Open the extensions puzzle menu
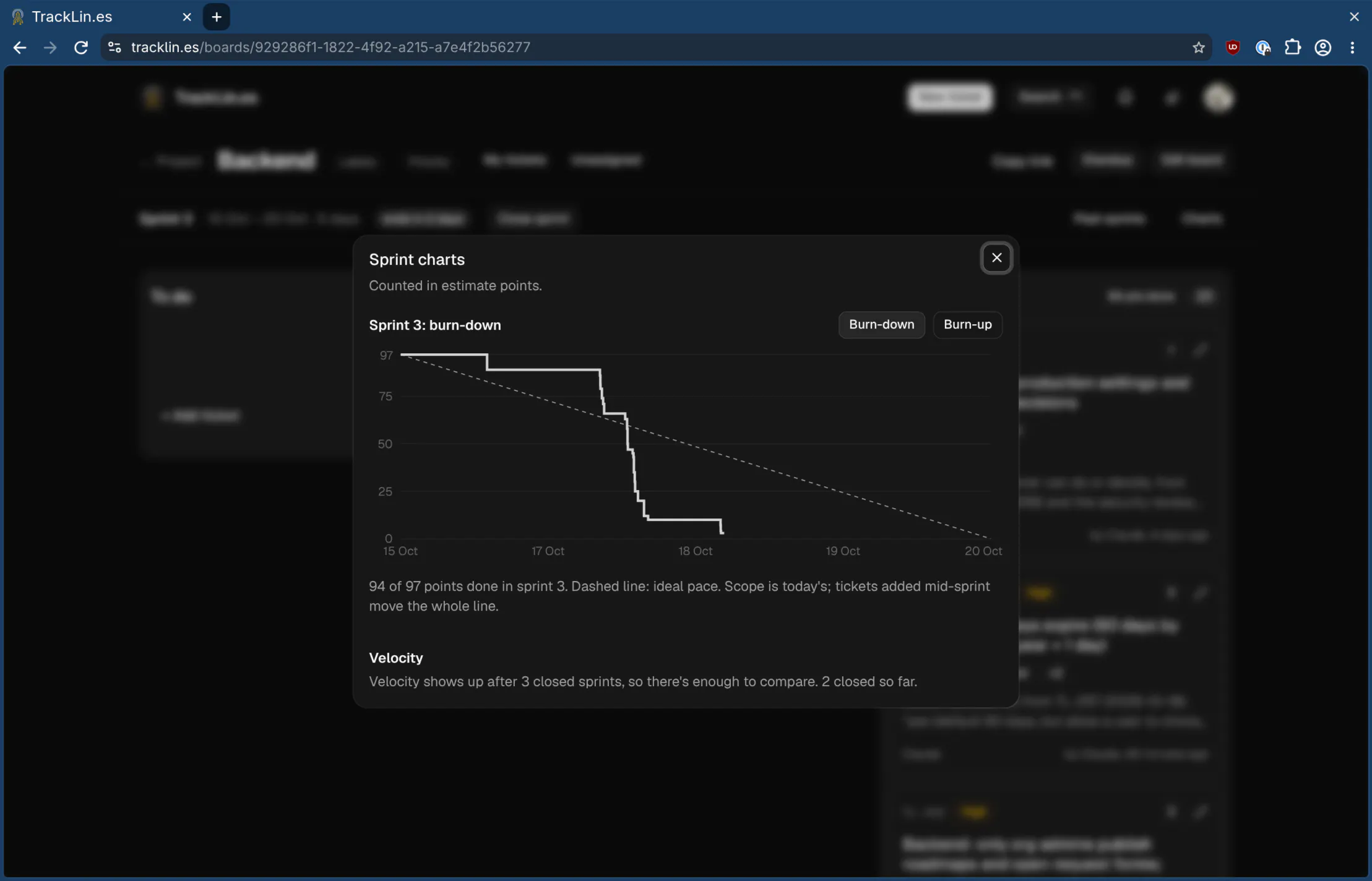 (1292, 48)
